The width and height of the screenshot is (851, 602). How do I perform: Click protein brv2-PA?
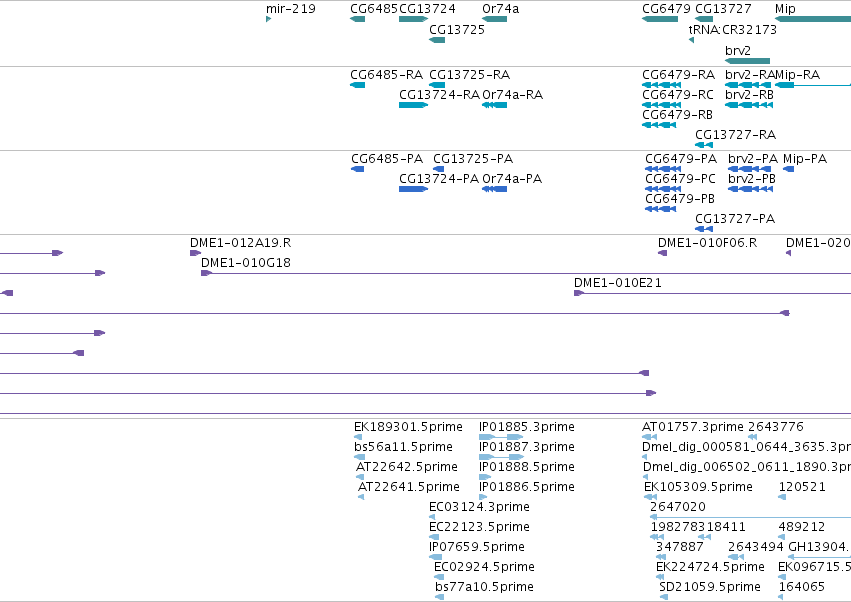tap(753, 159)
